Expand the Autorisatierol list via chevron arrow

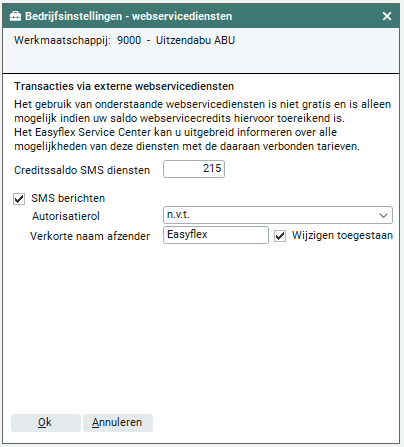383,216
